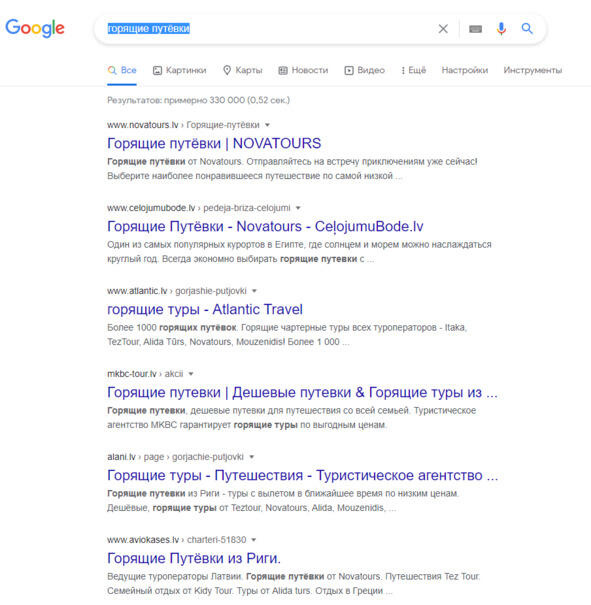The image size is (591, 605).
Task: Open Инструменты search tools
Action: pyautogui.click(x=533, y=70)
